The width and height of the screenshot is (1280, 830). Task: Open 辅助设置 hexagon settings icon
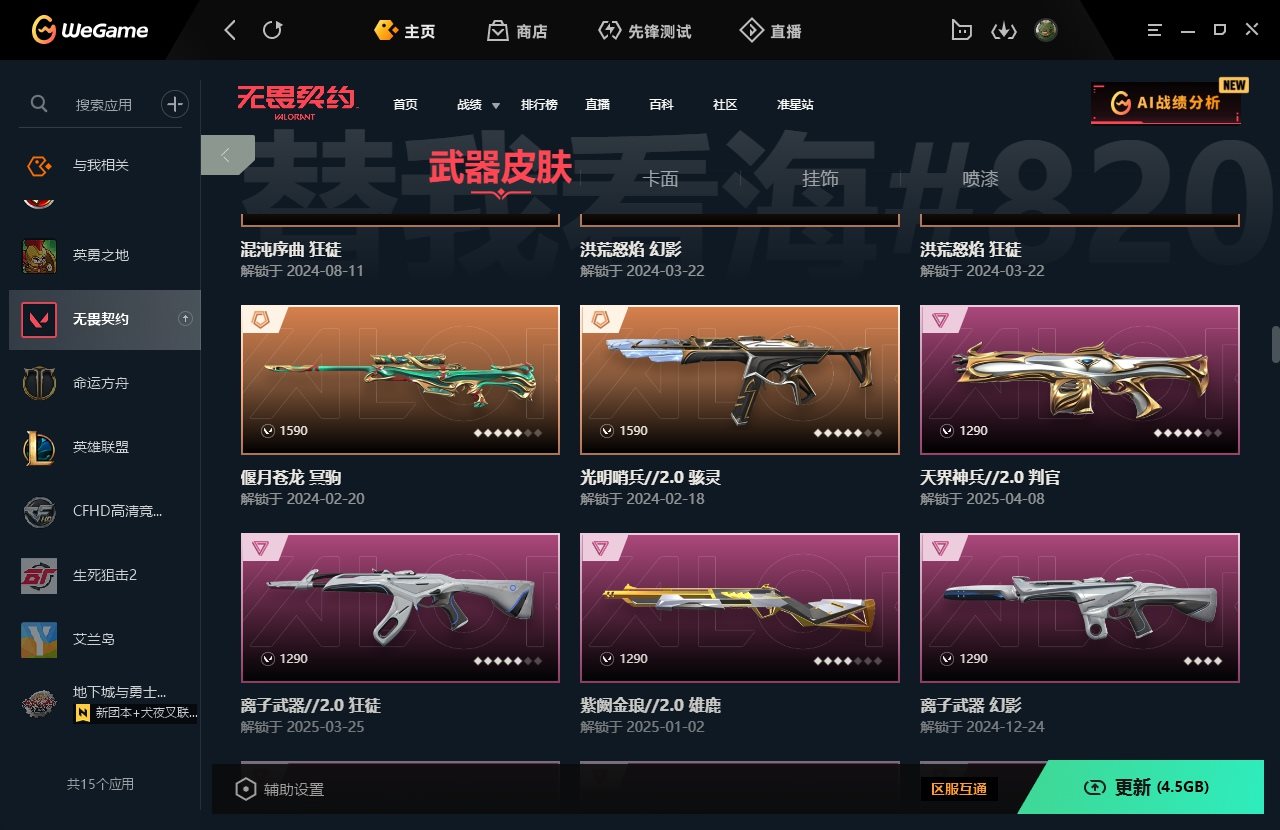[245, 789]
